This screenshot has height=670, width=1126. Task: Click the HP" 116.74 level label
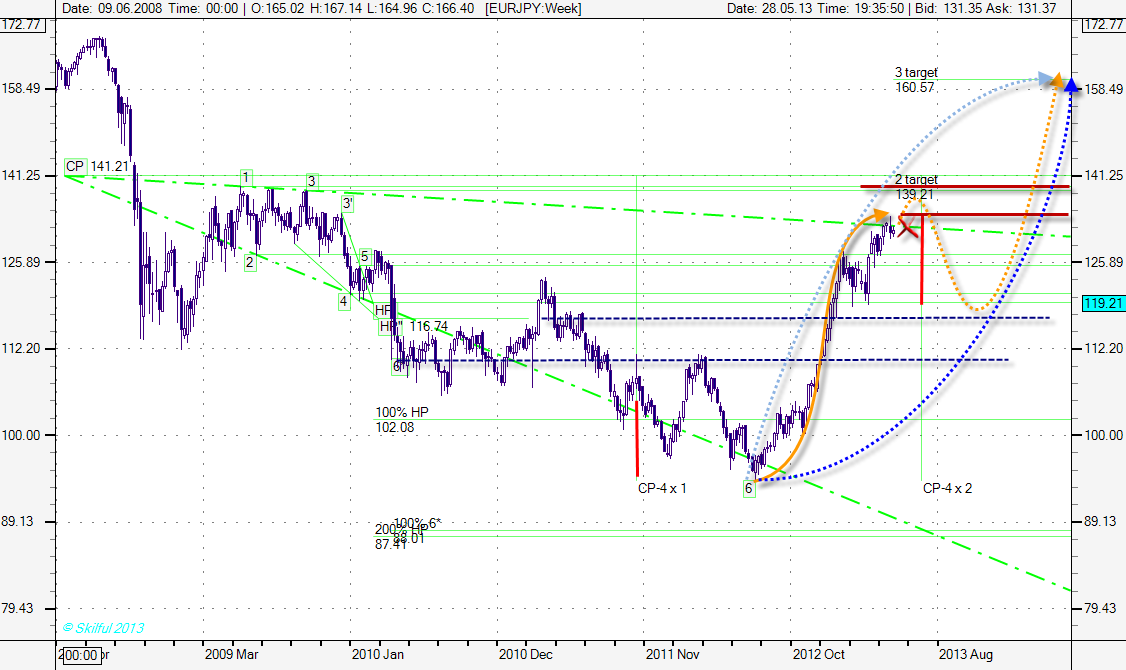click(x=413, y=326)
